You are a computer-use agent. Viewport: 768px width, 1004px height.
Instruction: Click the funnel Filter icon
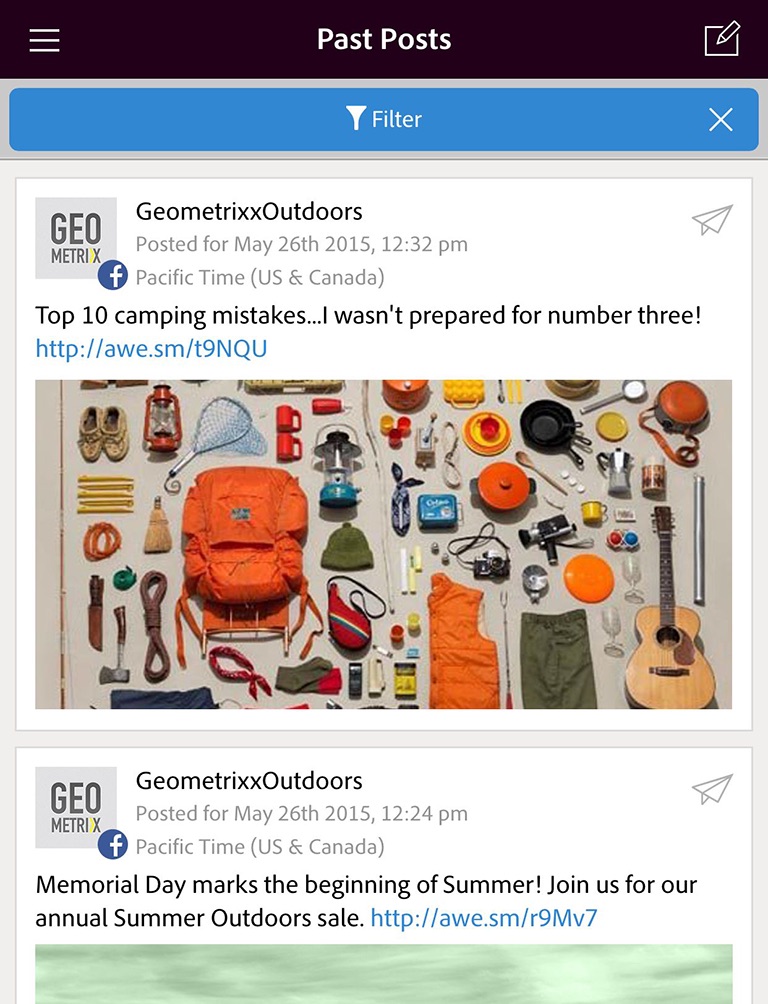click(355, 118)
